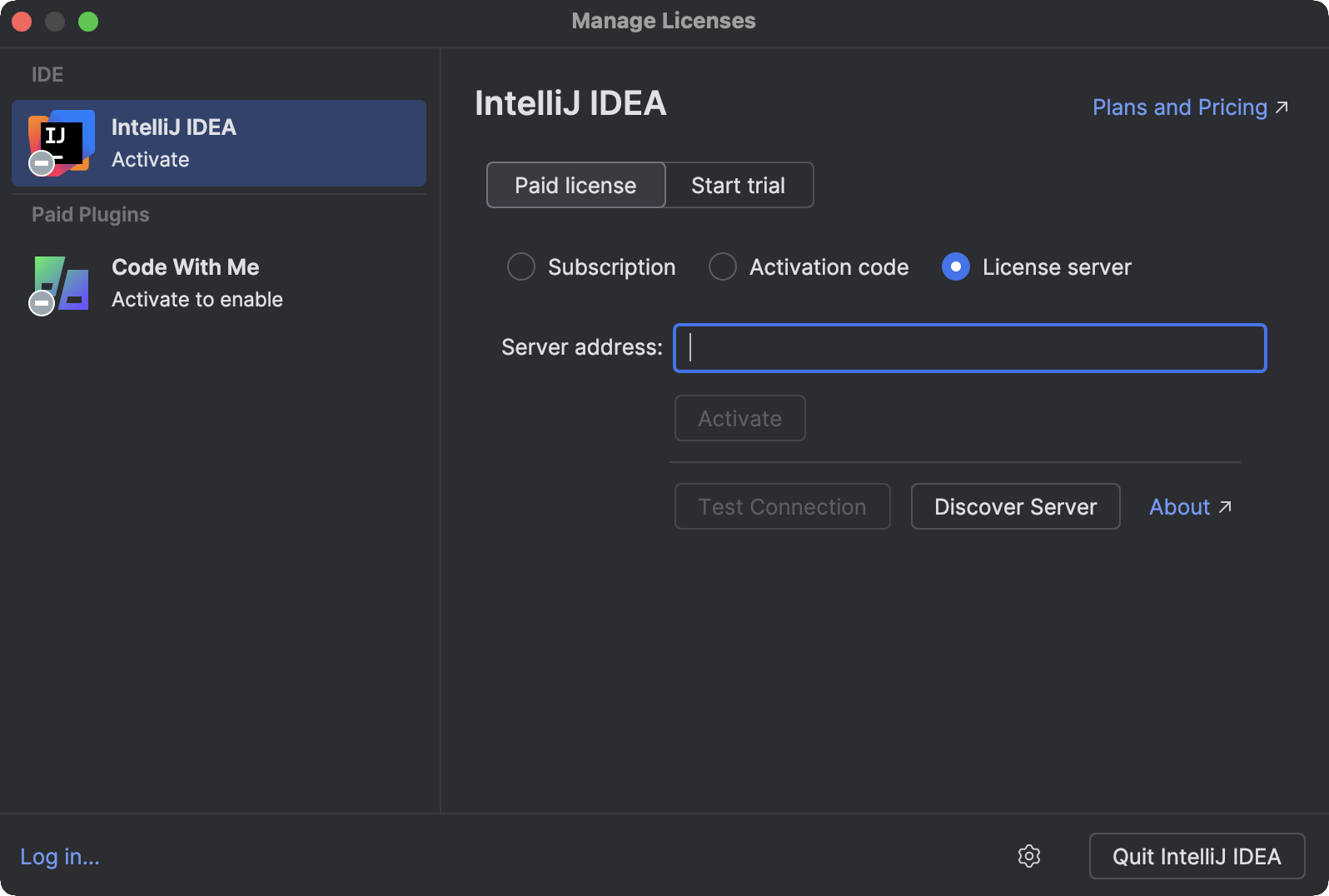Click the Activate button

(739, 418)
